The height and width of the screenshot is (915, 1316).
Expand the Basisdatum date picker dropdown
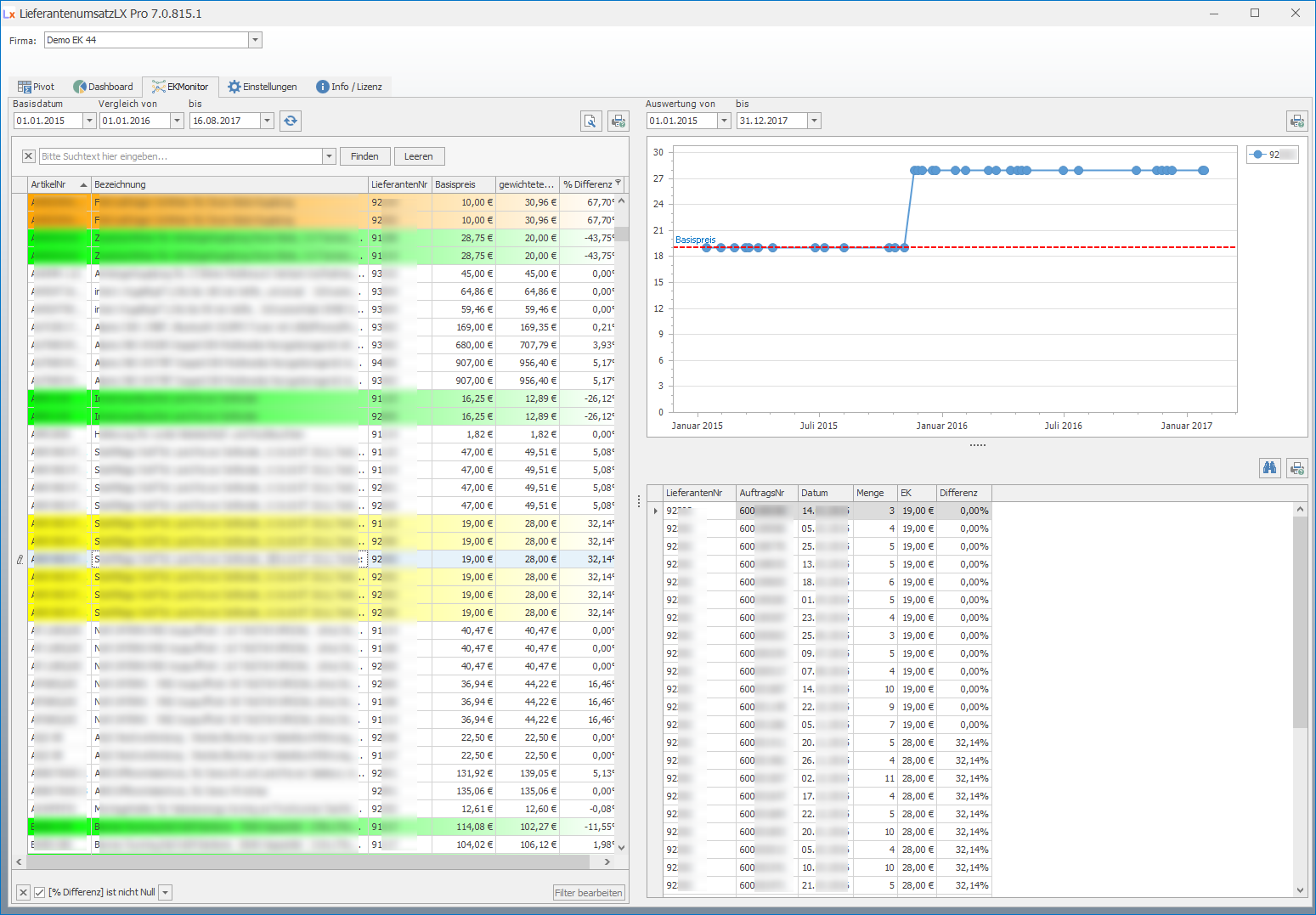tap(89, 121)
